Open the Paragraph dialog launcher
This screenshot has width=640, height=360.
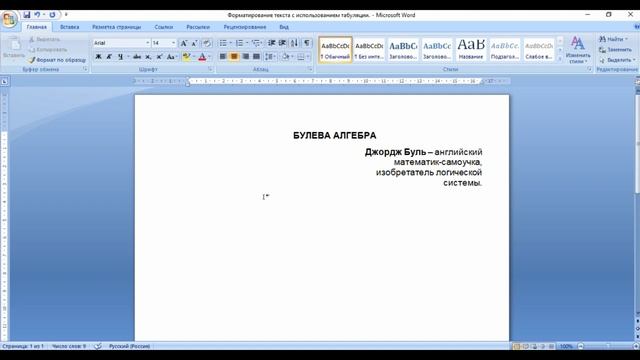point(310,69)
